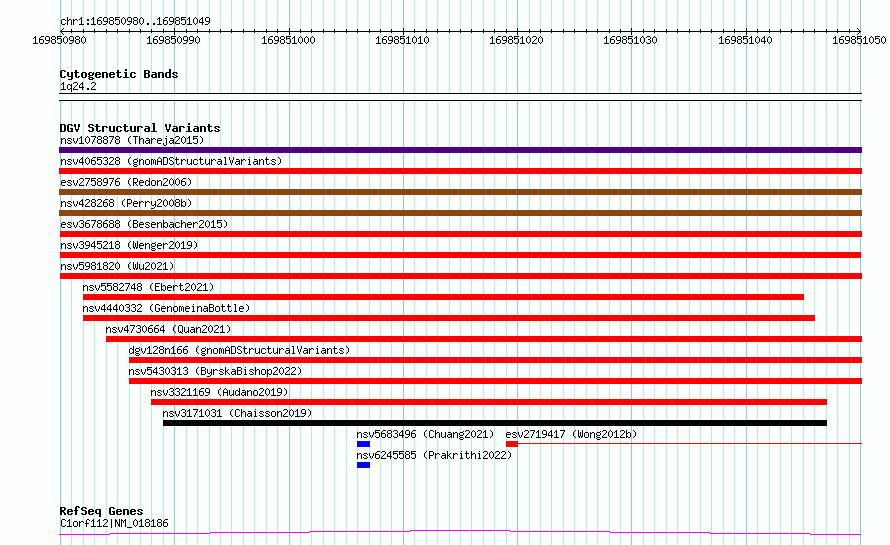Viewport: 890px width, 545px height.
Task: Open nsv4440332 (GenomeinaBottle) label
Action: (x=166, y=308)
